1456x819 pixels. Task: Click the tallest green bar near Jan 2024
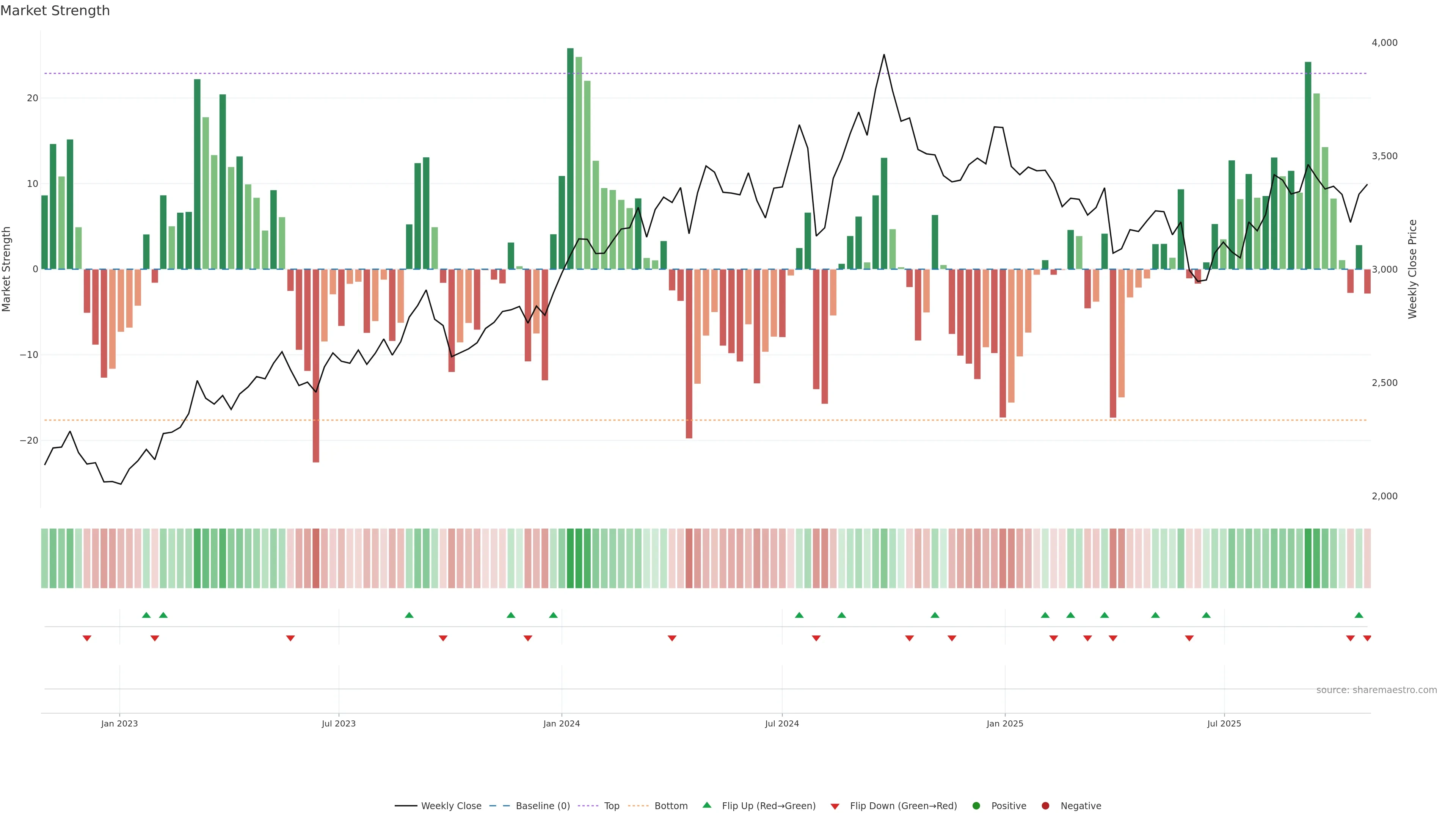click(x=570, y=158)
